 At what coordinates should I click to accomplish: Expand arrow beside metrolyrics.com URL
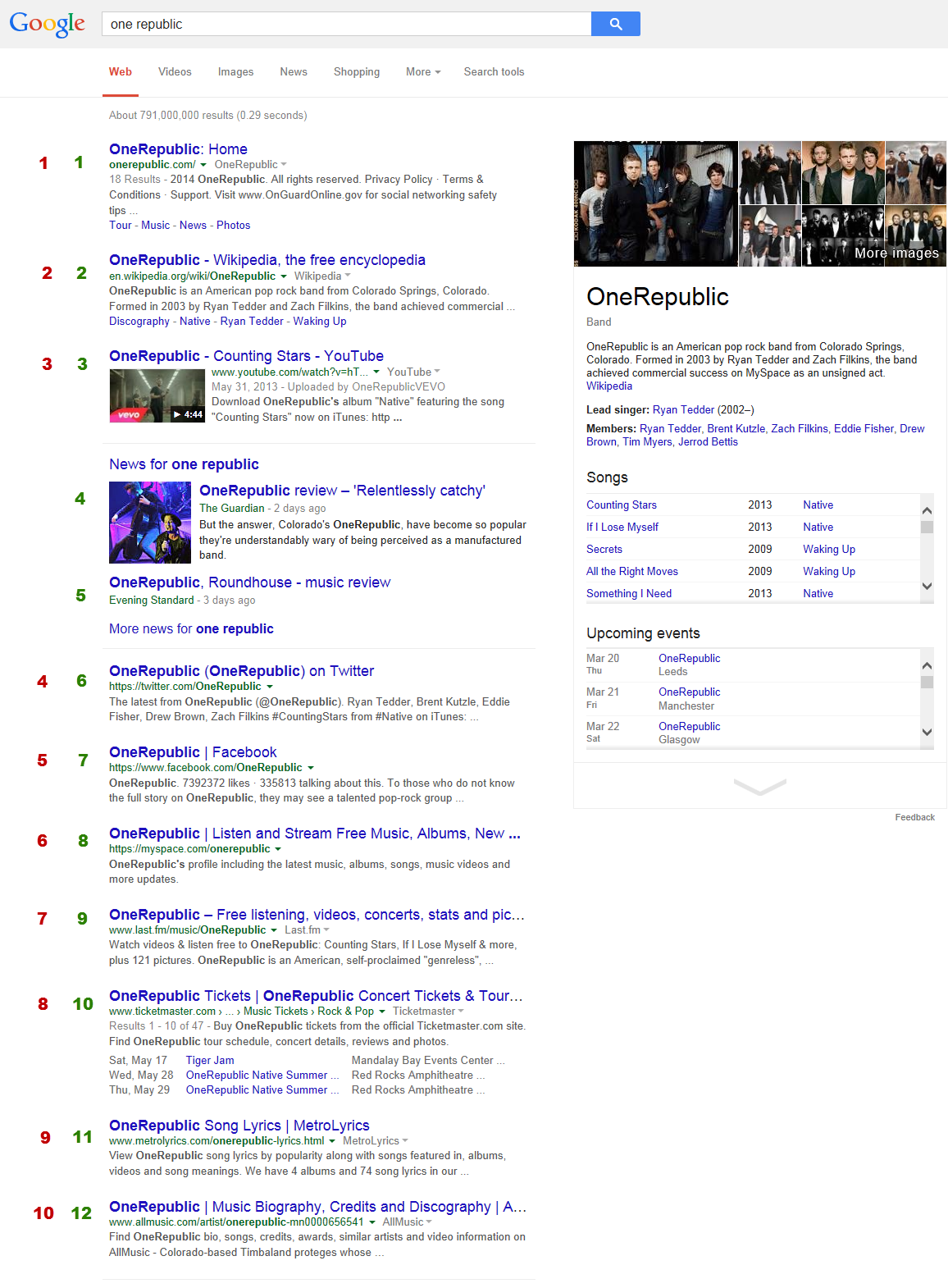pyautogui.click(x=332, y=1141)
